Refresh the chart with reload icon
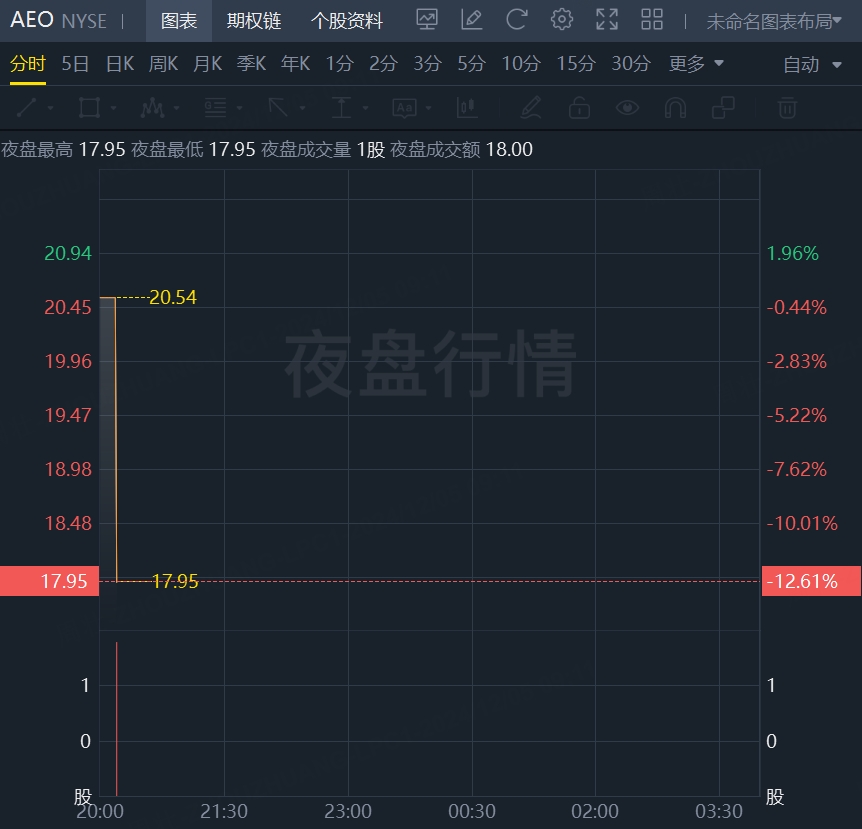This screenshot has height=829, width=862. pyautogui.click(x=517, y=20)
